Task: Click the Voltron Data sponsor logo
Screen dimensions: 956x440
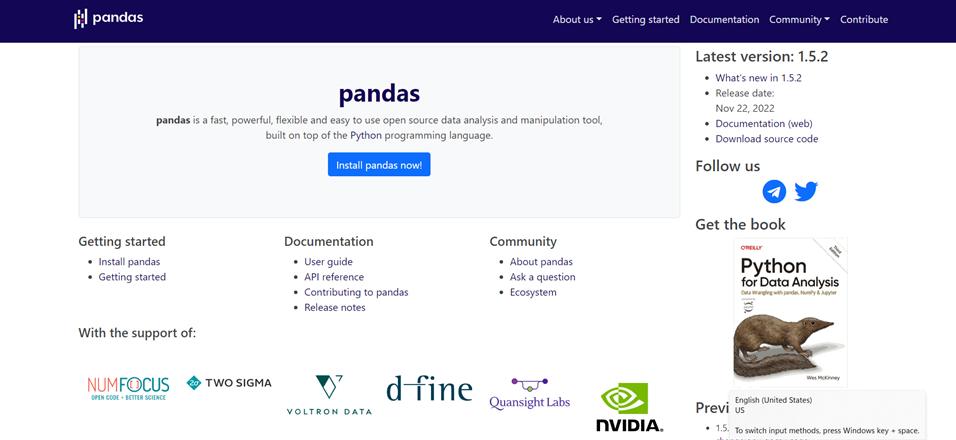Action: click(329, 395)
